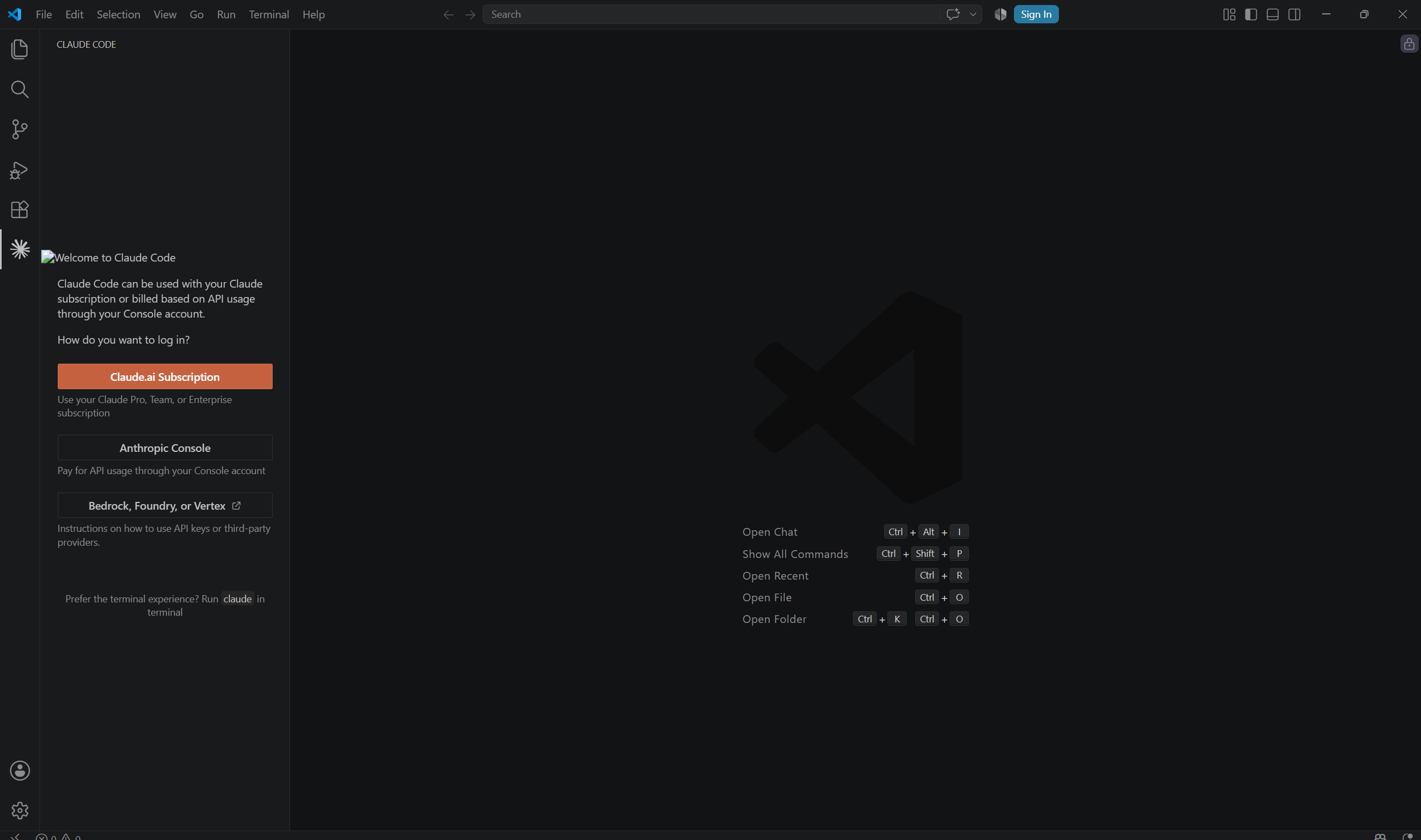Toggle the bottom panel
1421x840 pixels.
(1273, 14)
